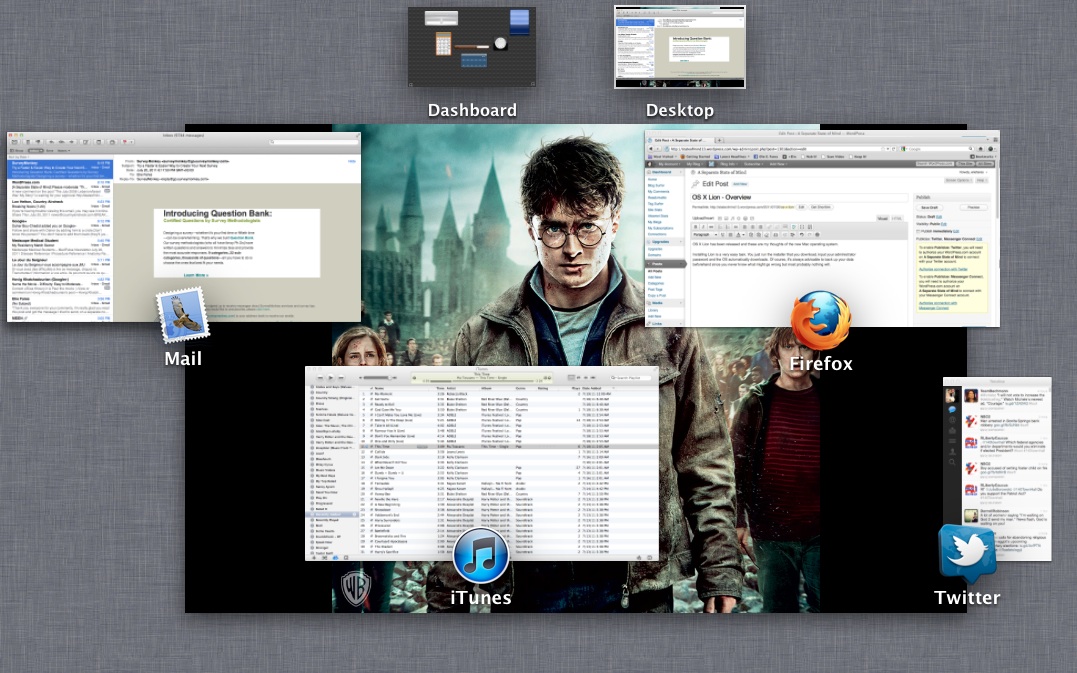Image resolution: width=1077 pixels, height=673 pixels.
Task: Toggle checkbox of first iTunes song
Action: click(x=371, y=396)
